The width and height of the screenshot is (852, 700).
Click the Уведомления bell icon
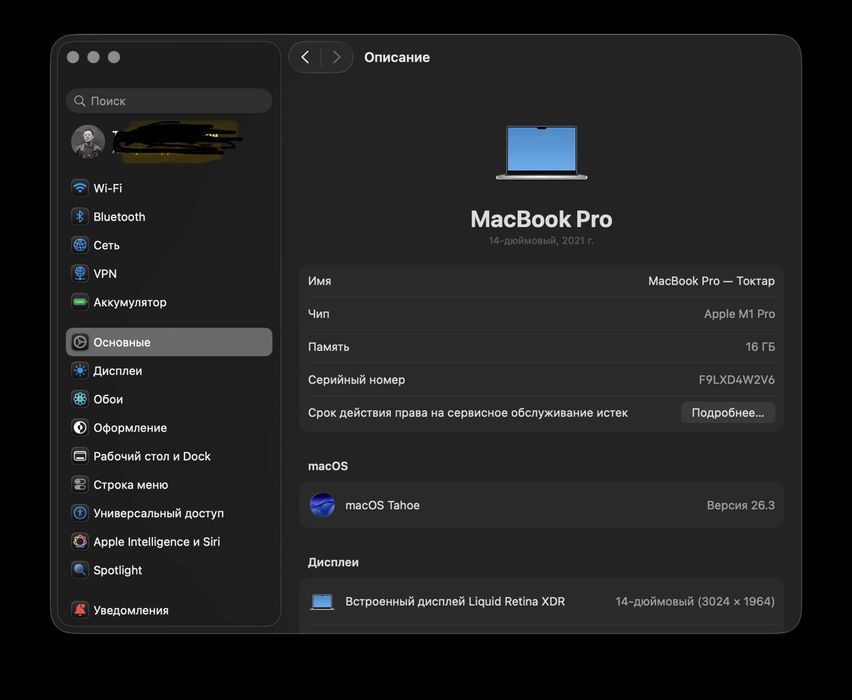click(80, 610)
